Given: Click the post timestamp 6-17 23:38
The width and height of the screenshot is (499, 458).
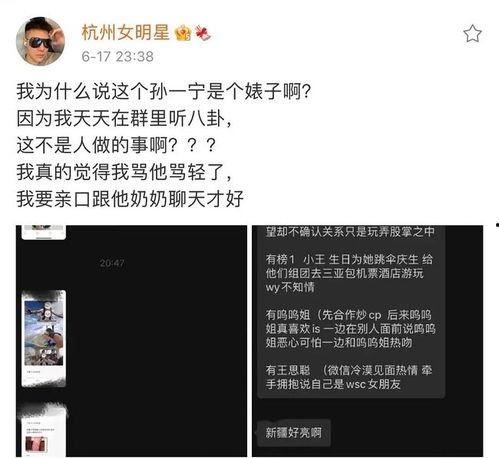Looking at the screenshot, I should pyautogui.click(x=117, y=56).
